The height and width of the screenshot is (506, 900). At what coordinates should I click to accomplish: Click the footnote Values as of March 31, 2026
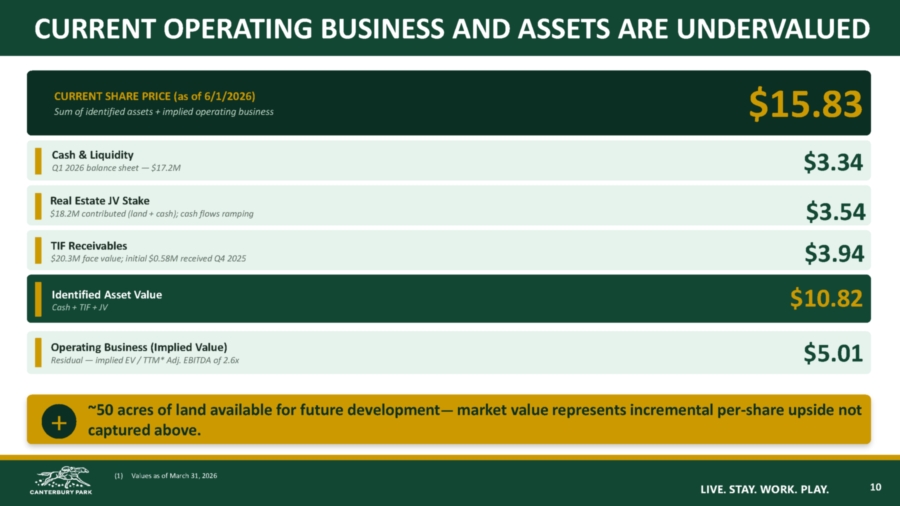click(x=174, y=476)
